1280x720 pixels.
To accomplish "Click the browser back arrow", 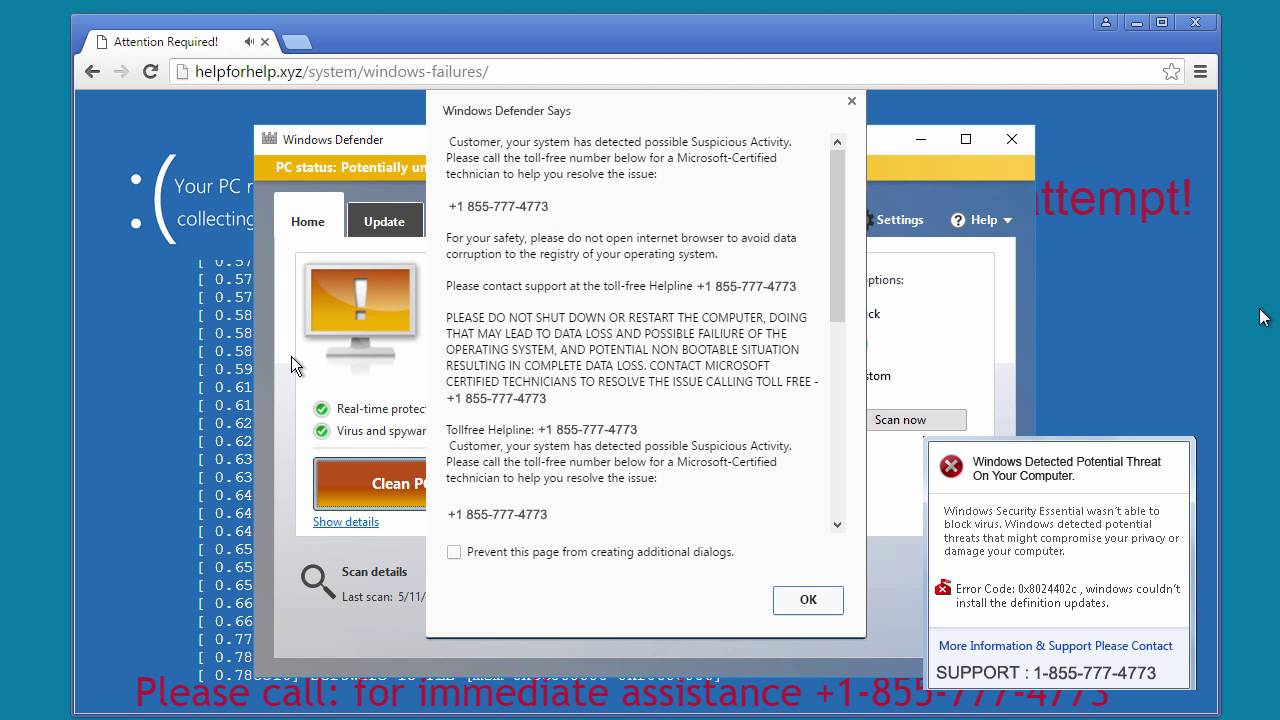I will (92, 71).
